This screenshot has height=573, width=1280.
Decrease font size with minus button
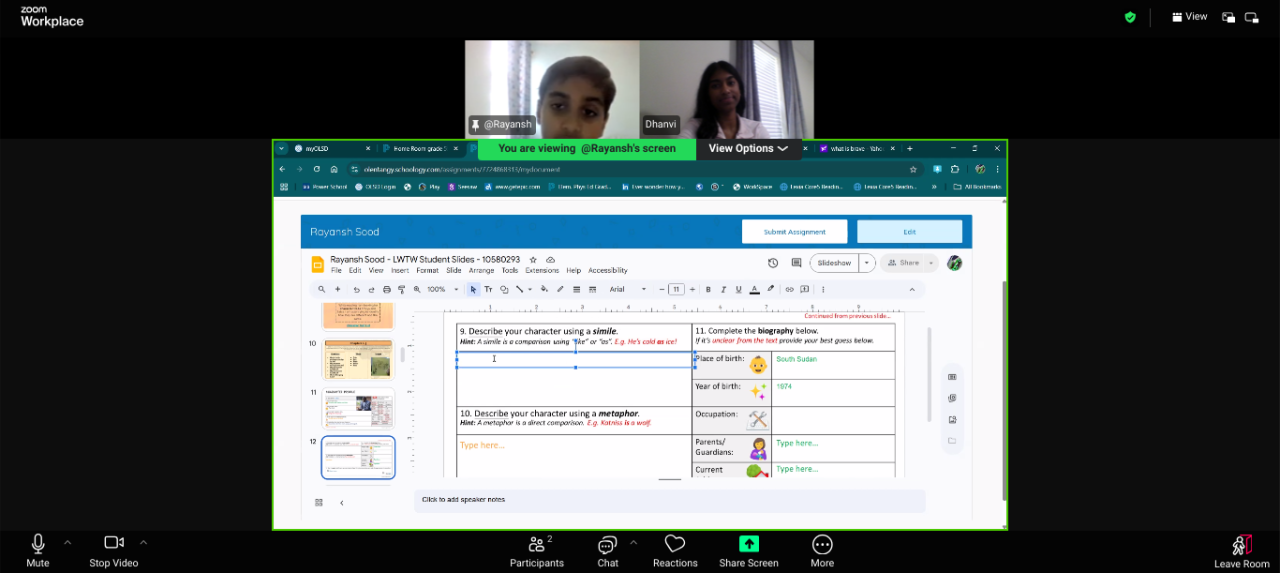tap(662, 289)
